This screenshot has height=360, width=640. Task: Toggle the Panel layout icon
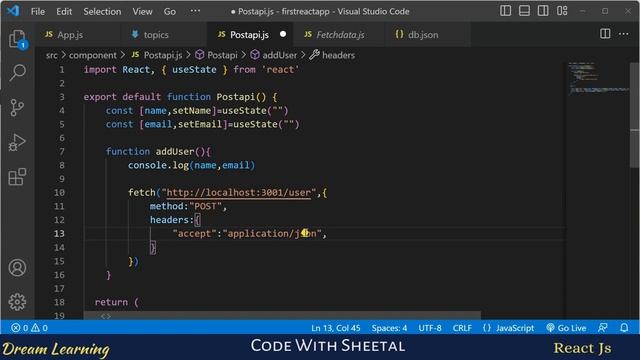[x=524, y=11]
